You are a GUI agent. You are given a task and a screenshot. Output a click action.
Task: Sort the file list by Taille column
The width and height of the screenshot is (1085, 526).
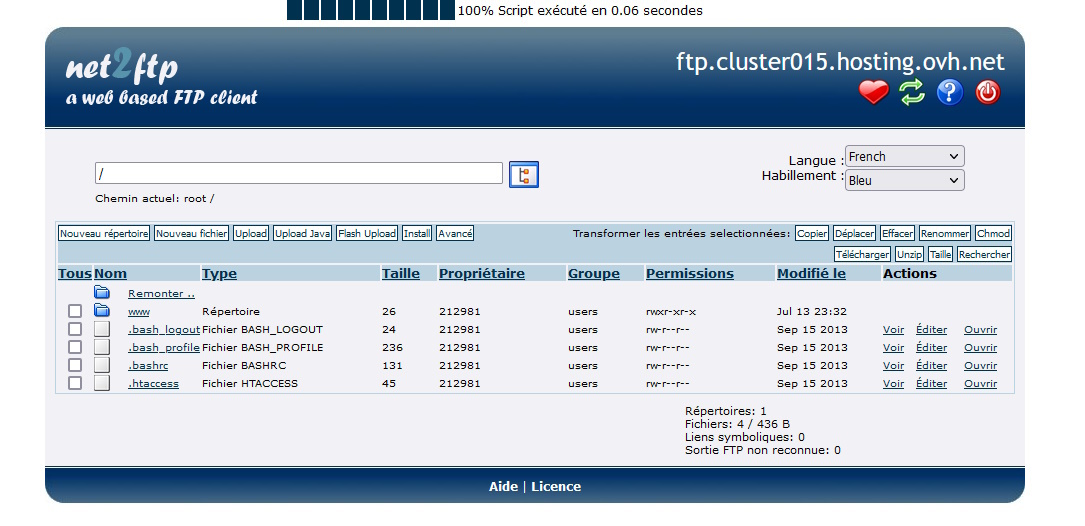pyautogui.click(x=400, y=274)
